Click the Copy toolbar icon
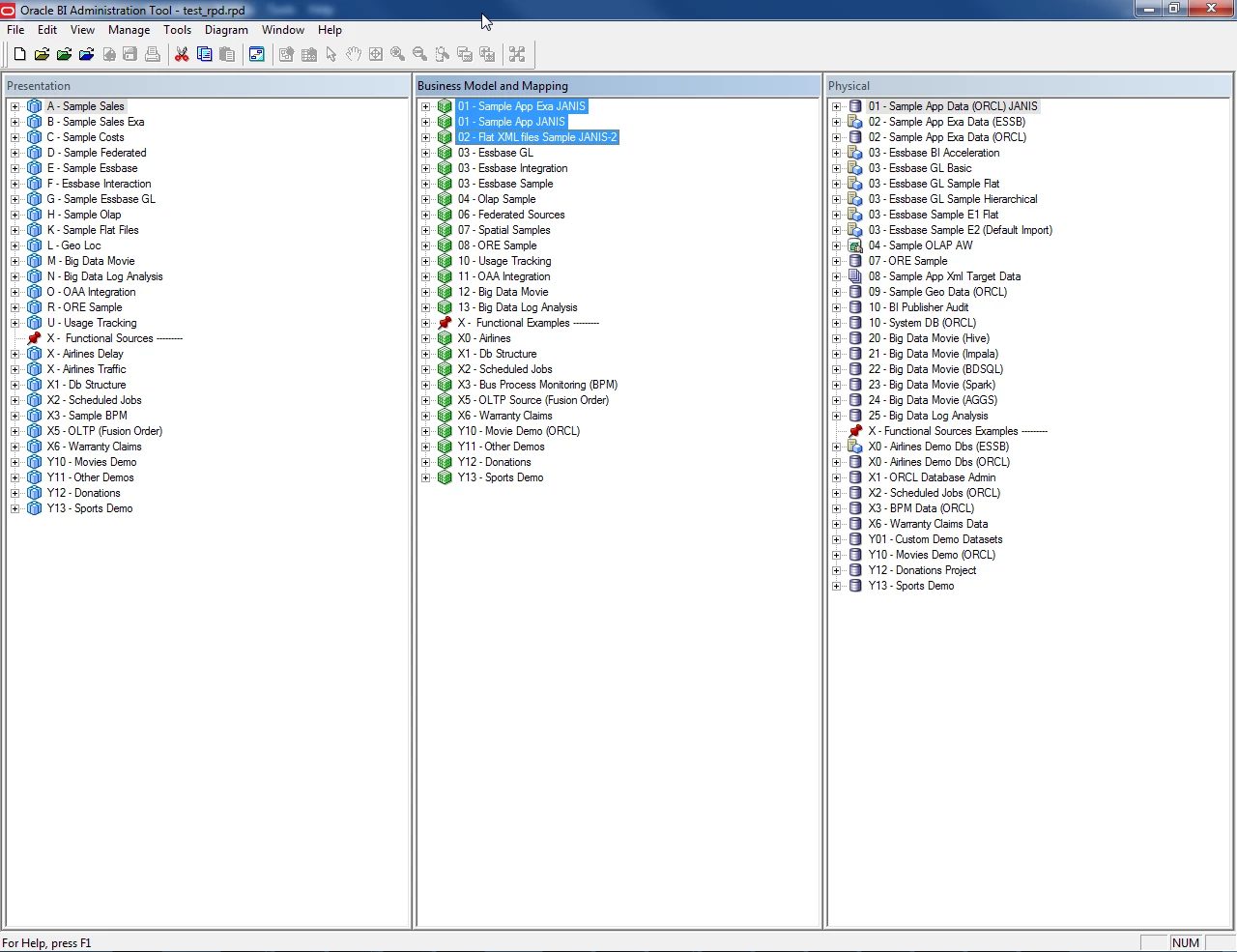Image resolution: width=1237 pixels, height=952 pixels. (x=204, y=54)
